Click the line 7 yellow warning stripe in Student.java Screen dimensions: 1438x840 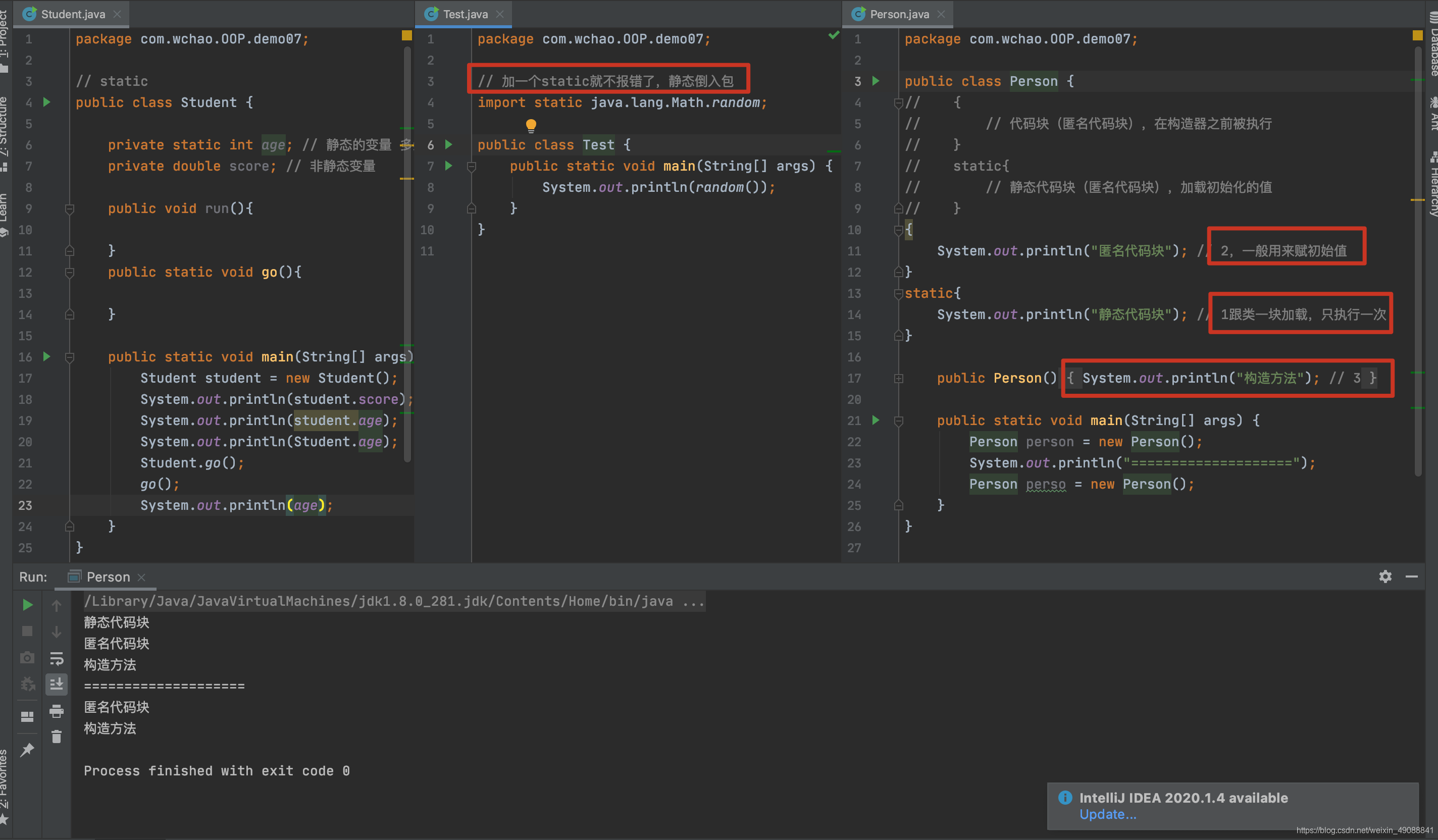407,179
